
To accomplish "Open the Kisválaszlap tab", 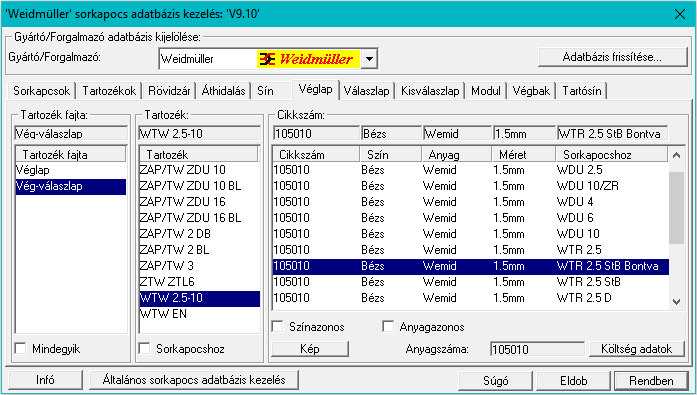I will [x=430, y=91].
